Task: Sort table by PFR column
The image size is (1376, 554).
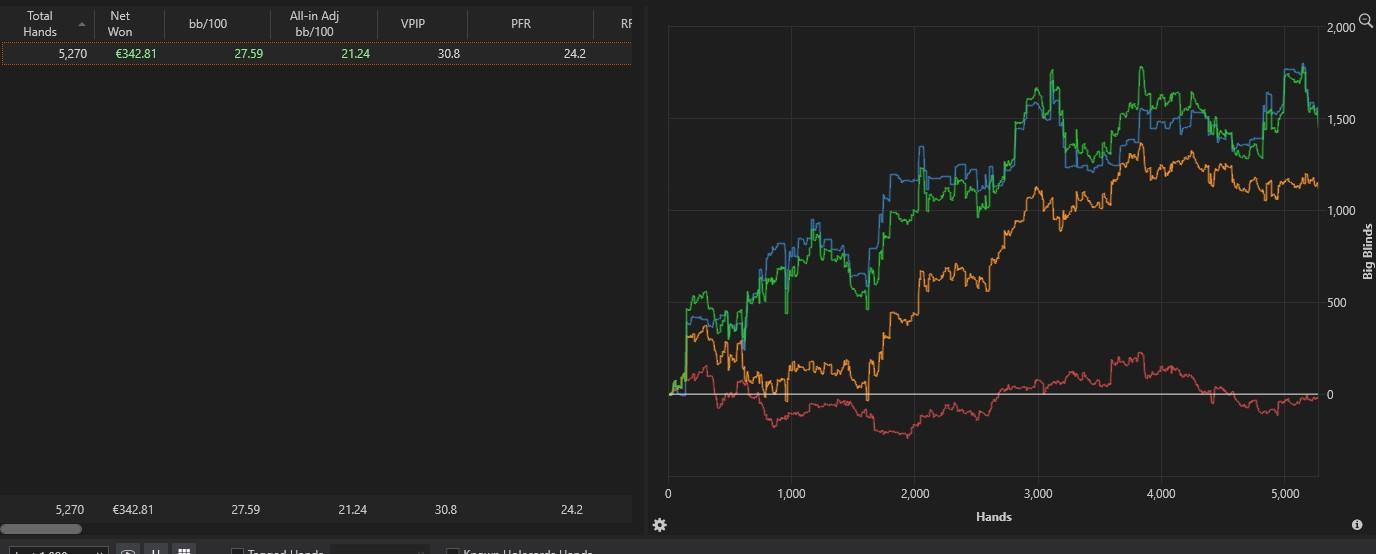Action: [520, 24]
